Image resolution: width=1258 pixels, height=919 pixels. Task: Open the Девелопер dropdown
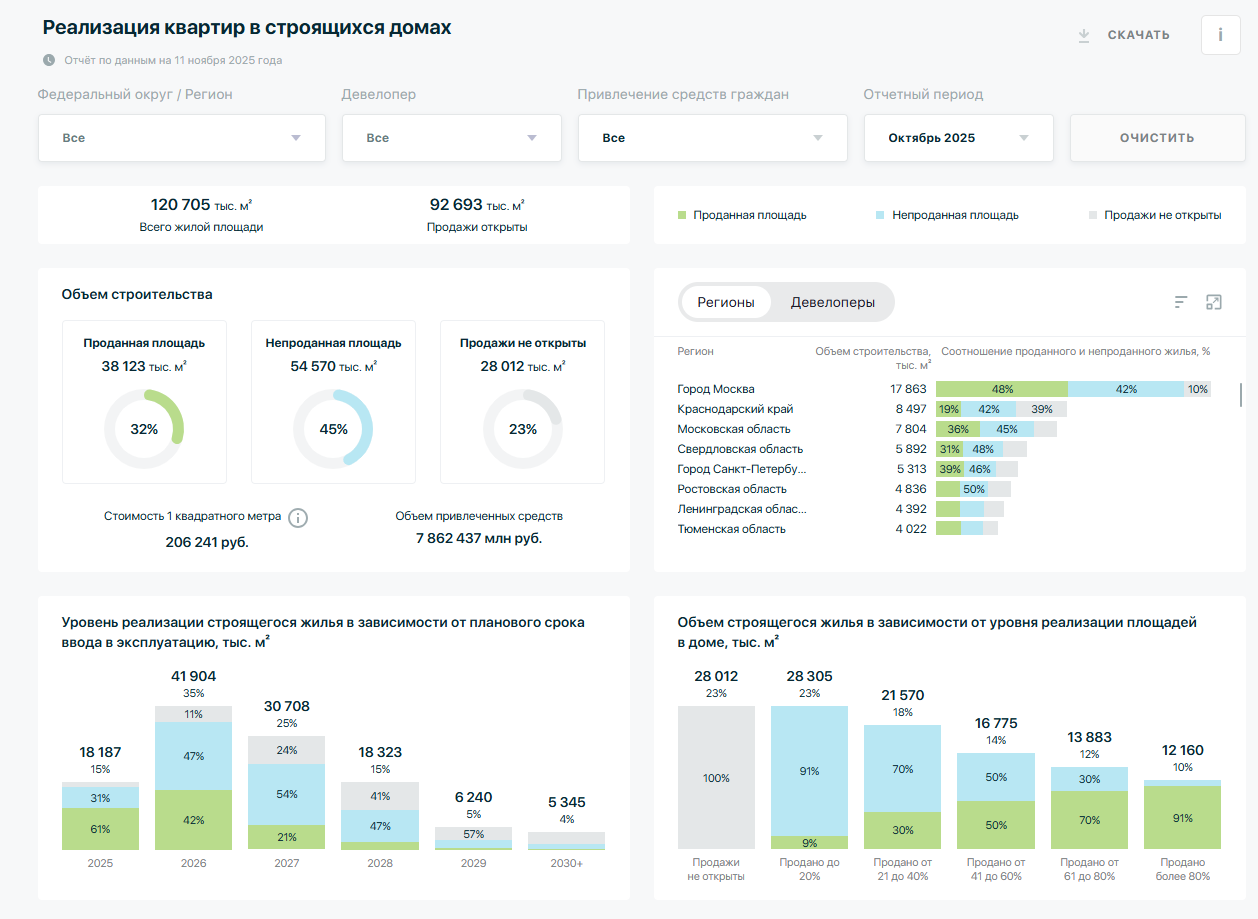(x=454, y=138)
